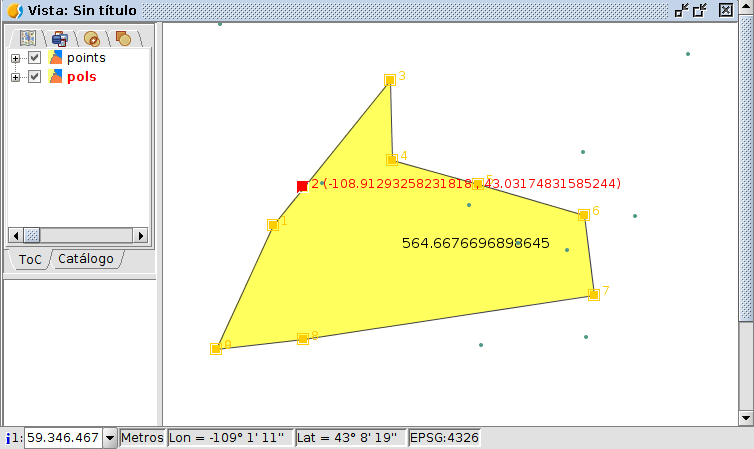Image resolution: width=754 pixels, height=449 pixels.
Task: Click the points layer symbol icon
Action: pos(56,58)
